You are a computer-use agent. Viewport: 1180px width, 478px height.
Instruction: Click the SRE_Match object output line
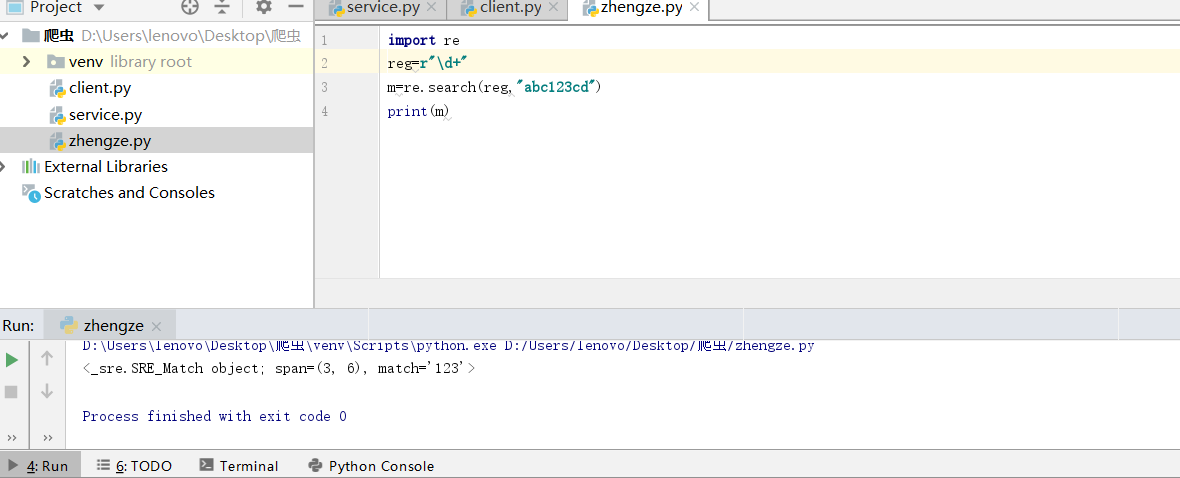[279, 369]
